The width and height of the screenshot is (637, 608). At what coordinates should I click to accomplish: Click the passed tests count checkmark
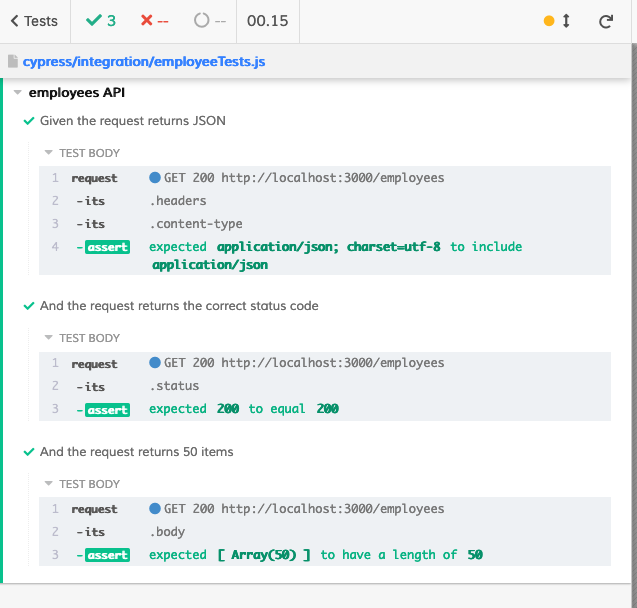tap(93, 20)
